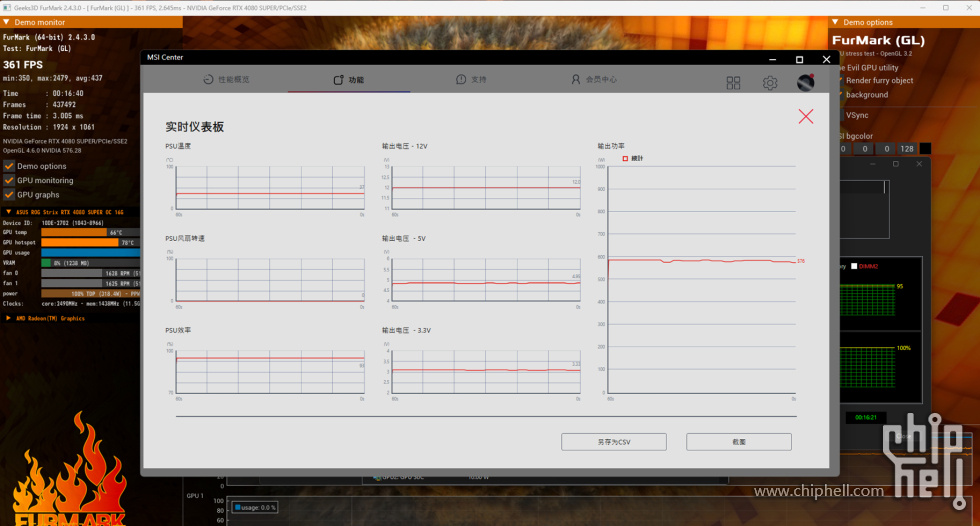This screenshot has width=980, height=526.
Task: Switch to the 功能 tab in MSI Center
Action: tap(349, 79)
